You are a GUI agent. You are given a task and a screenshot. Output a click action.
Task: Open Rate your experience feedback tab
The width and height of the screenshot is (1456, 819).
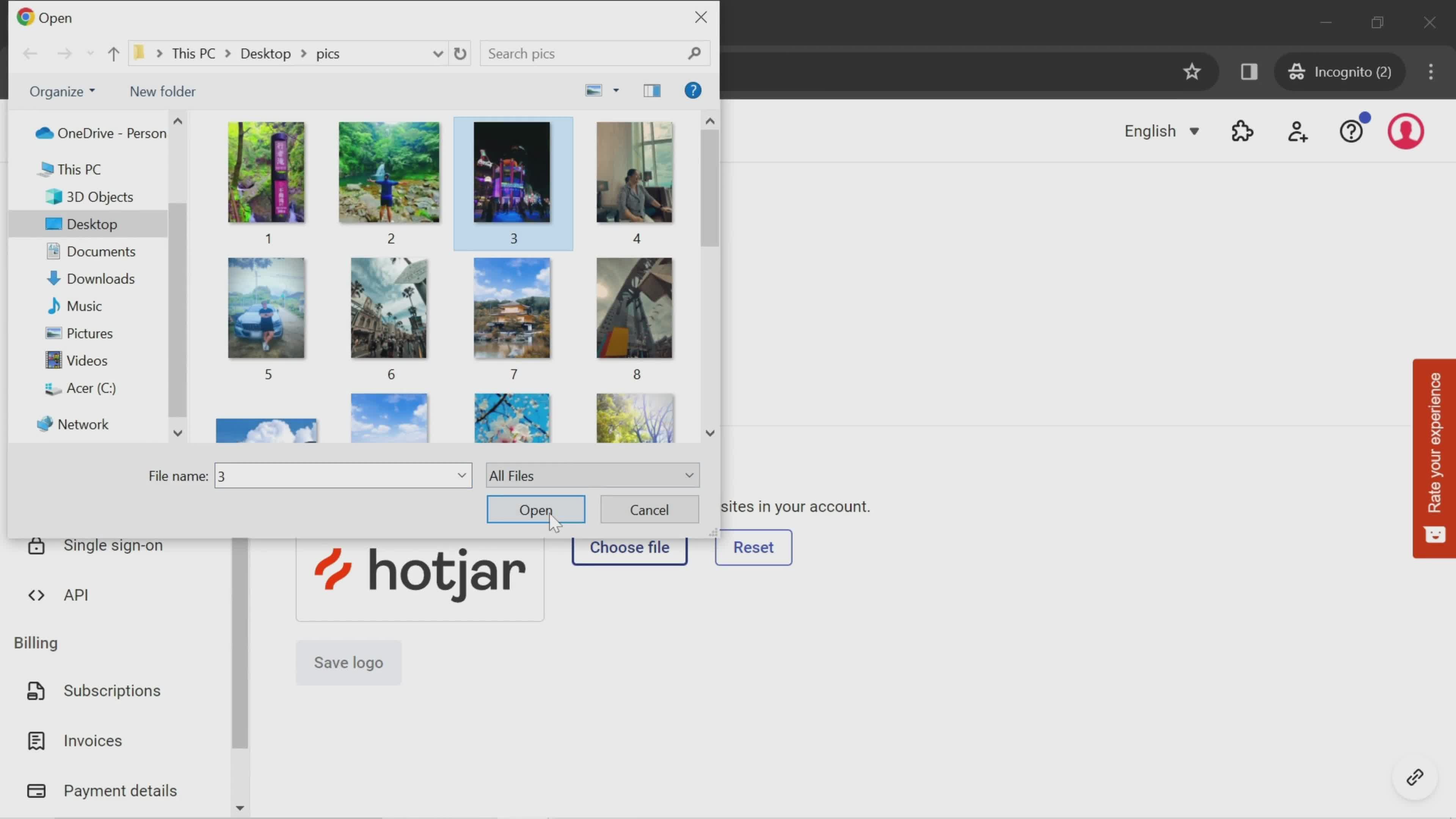point(1434,458)
